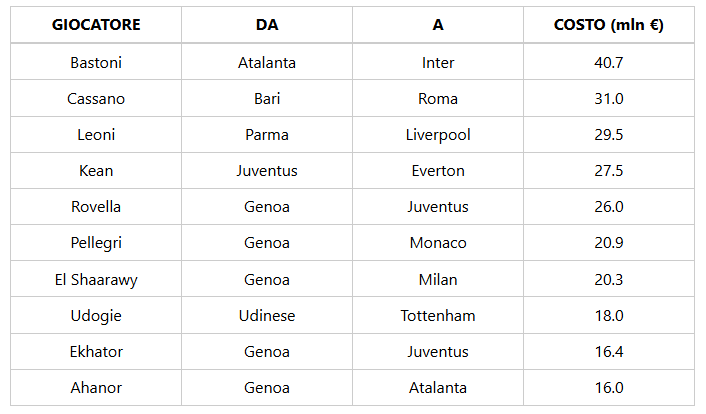Click the Monaco destination cell
Screen dimensions: 706x414
pos(438,243)
